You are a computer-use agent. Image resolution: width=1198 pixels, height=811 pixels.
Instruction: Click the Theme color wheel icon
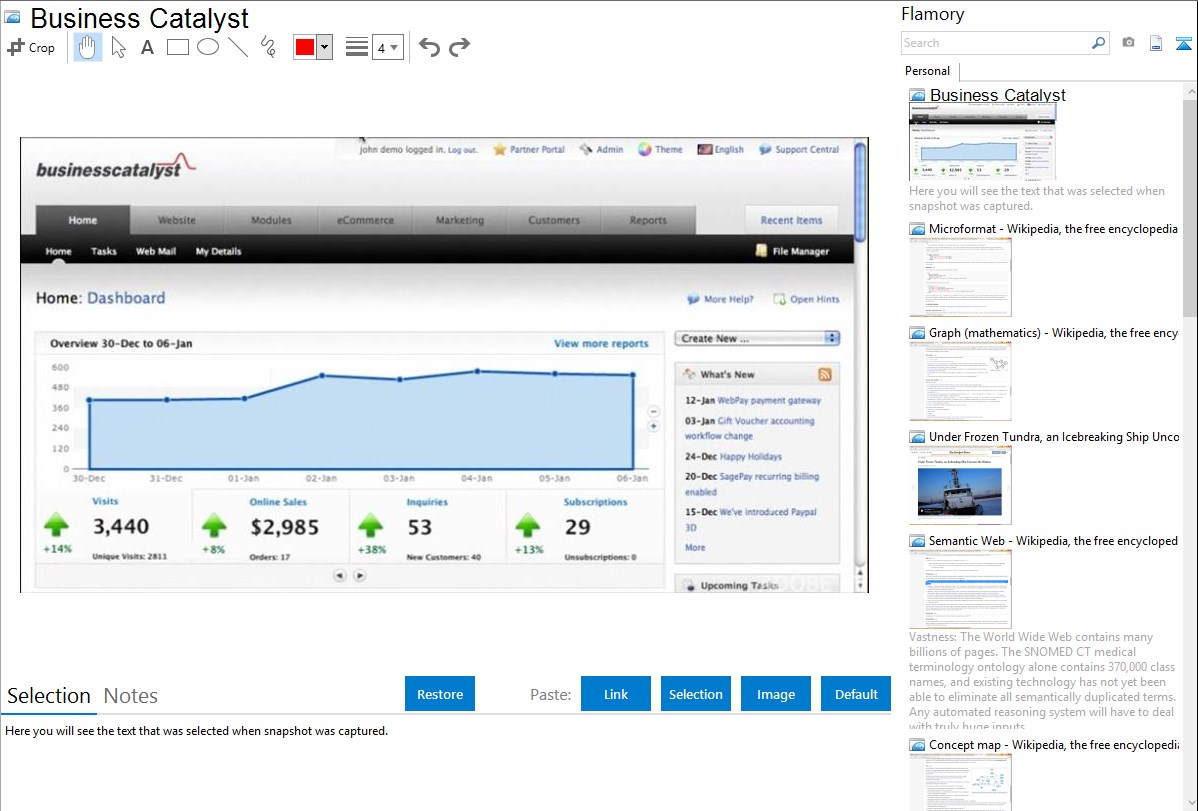tap(645, 149)
